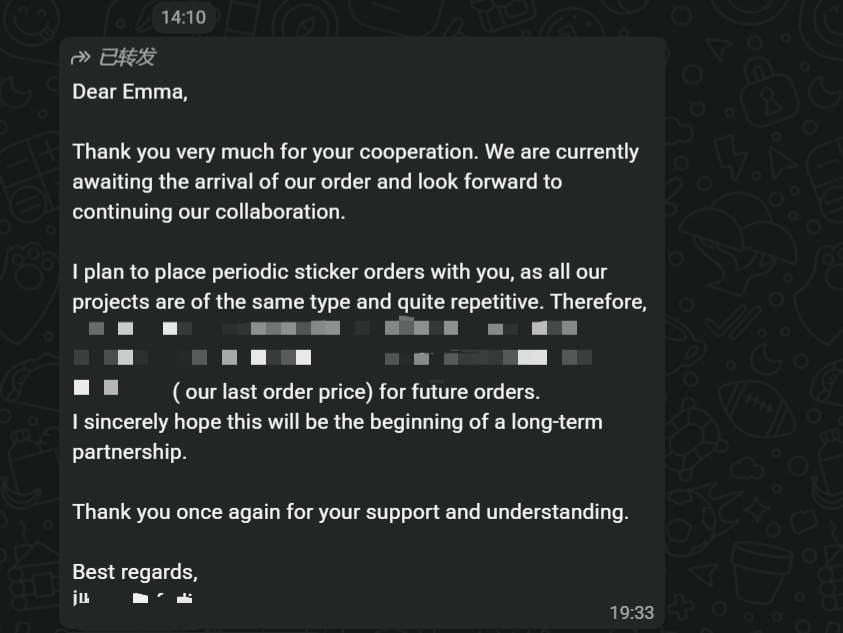Image resolution: width=843 pixels, height=633 pixels.
Task: Click the line starting "I sincerely hope"
Action: (337, 422)
